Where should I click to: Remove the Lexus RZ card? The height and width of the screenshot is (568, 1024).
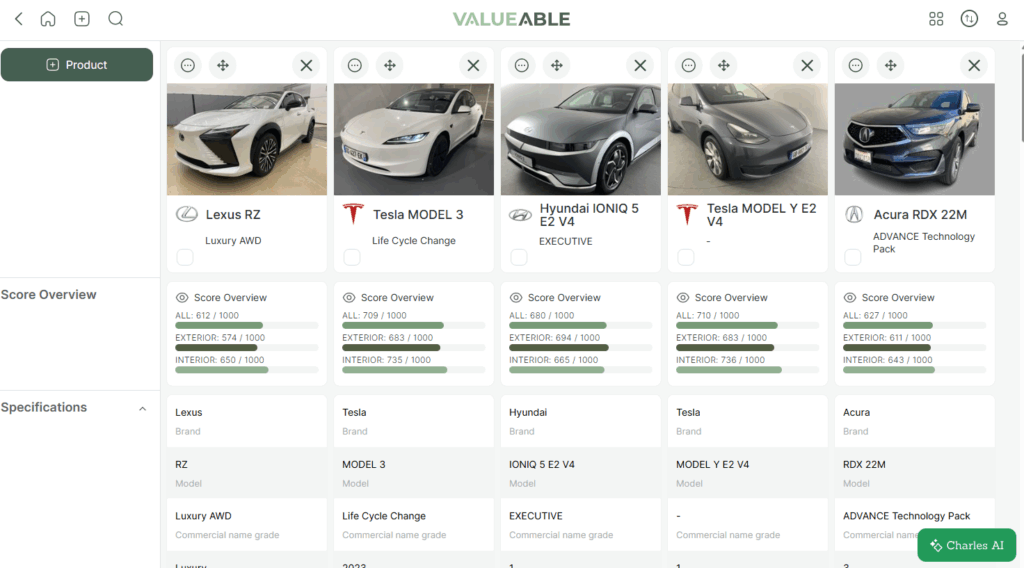coord(306,65)
